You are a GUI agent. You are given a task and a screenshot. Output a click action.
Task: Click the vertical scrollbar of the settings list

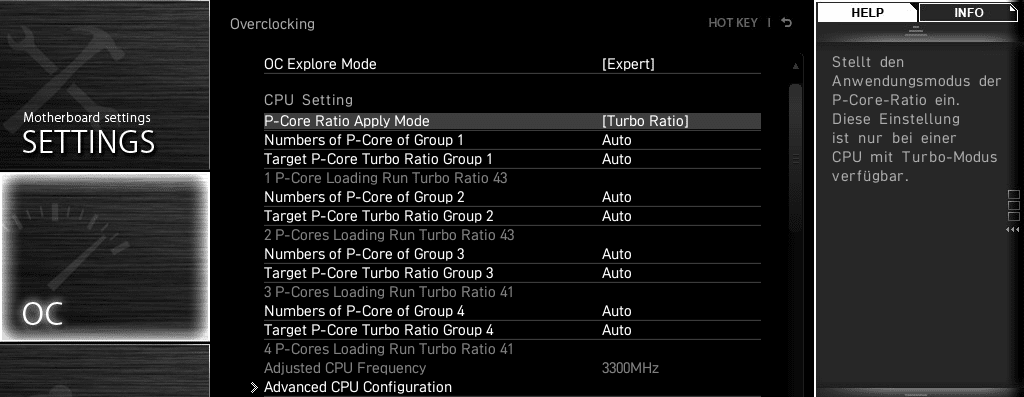pos(795,157)
